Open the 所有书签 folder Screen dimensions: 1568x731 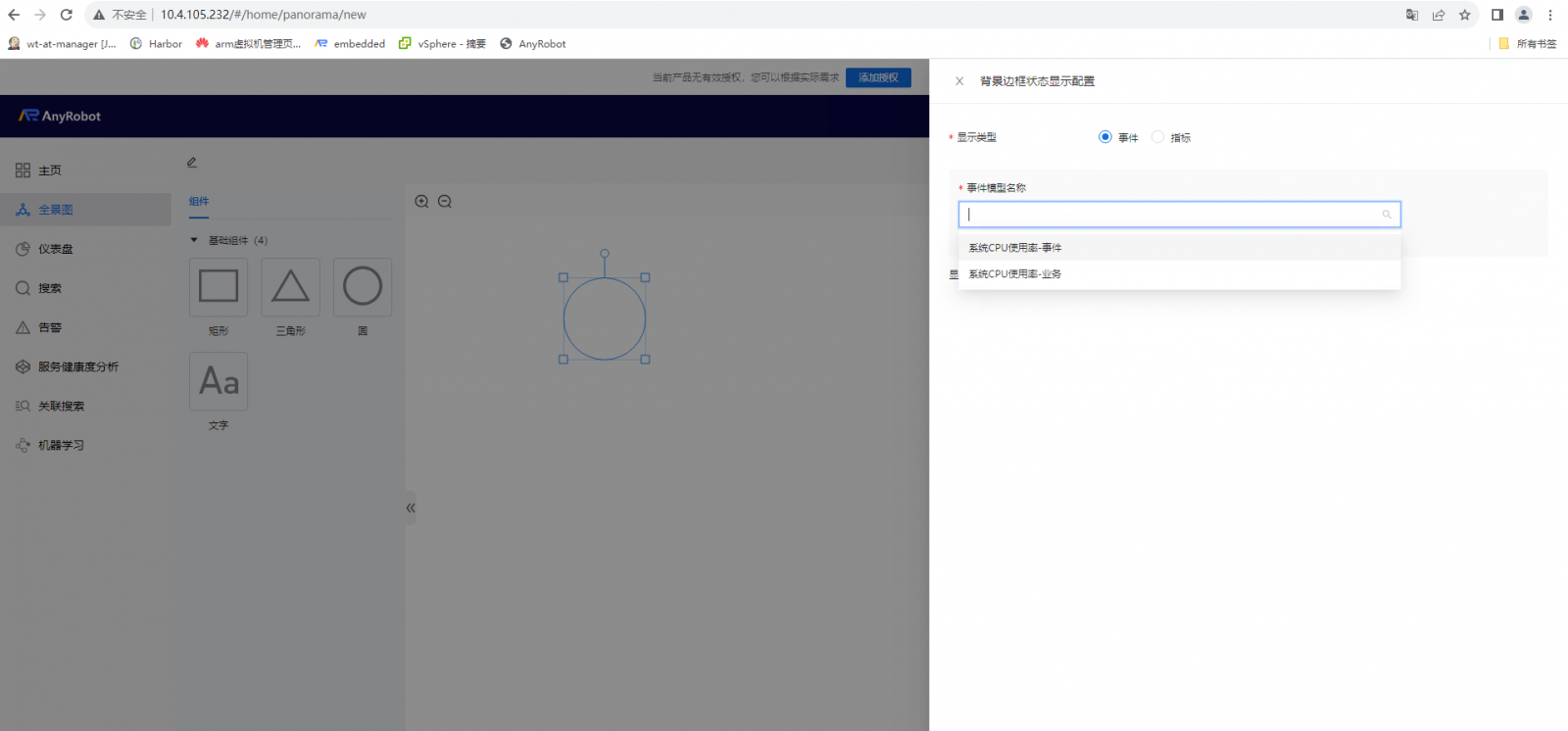(1528, 44)
